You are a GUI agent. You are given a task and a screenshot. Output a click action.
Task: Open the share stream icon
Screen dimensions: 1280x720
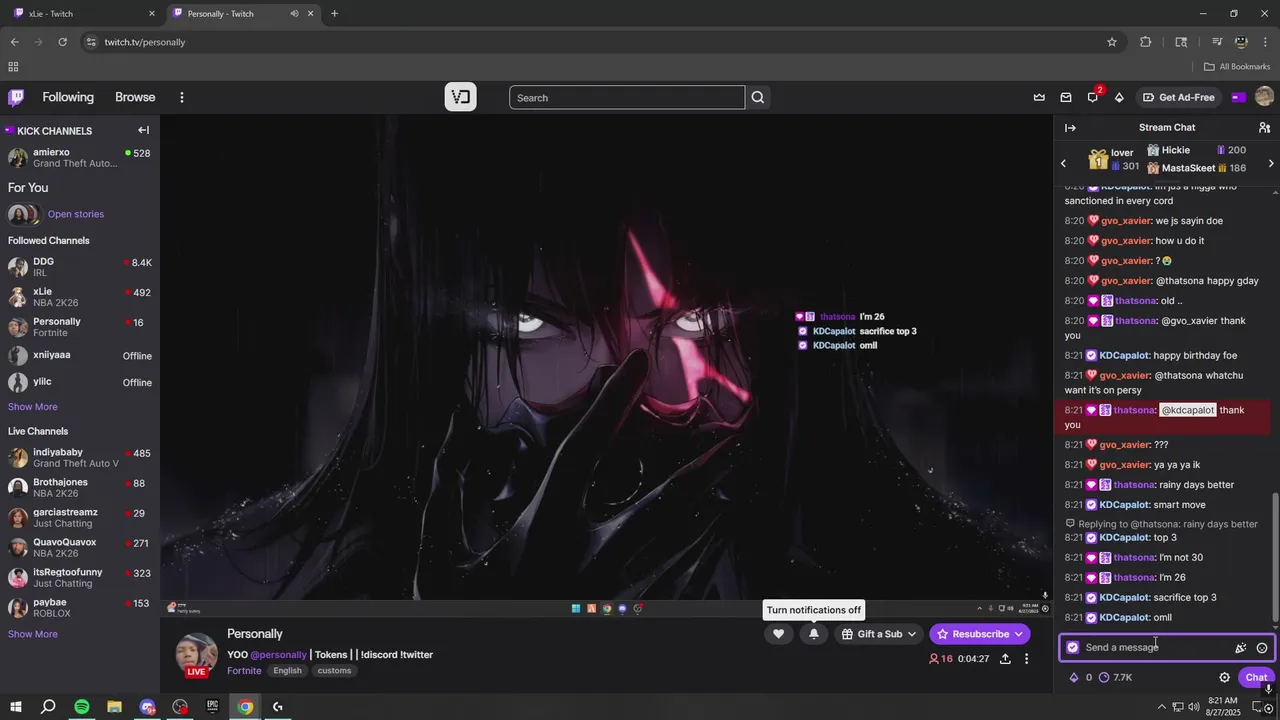[1005, 659]
